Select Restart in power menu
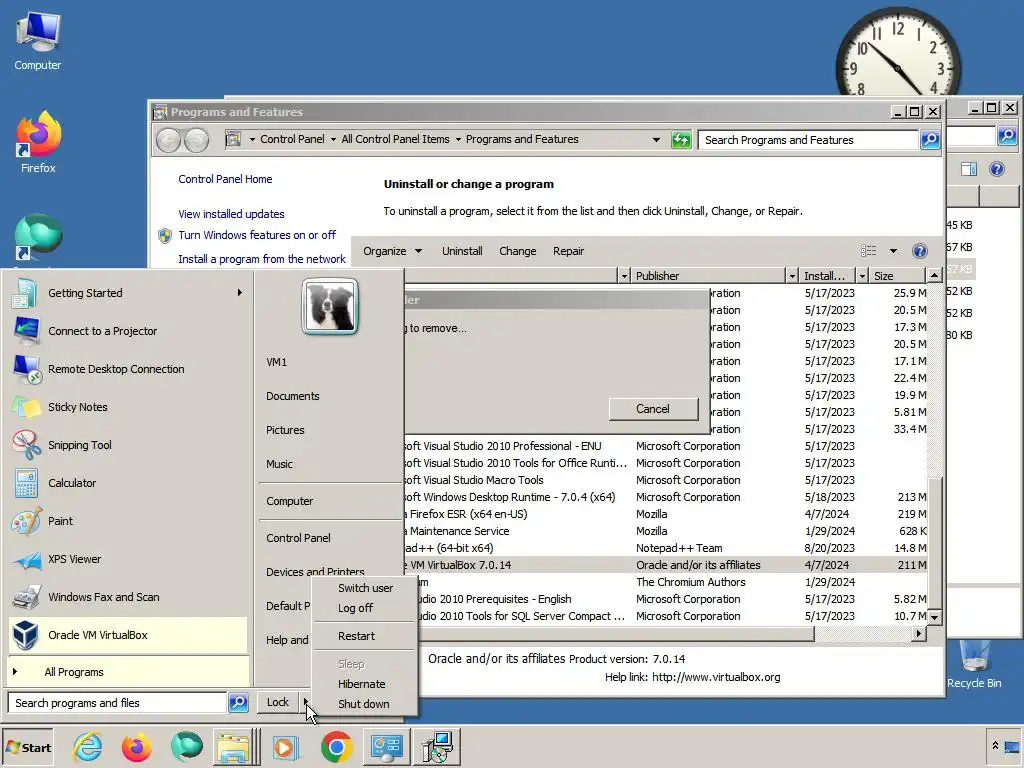This screenshot has height=768, width=1024. (x=356, y=636)
